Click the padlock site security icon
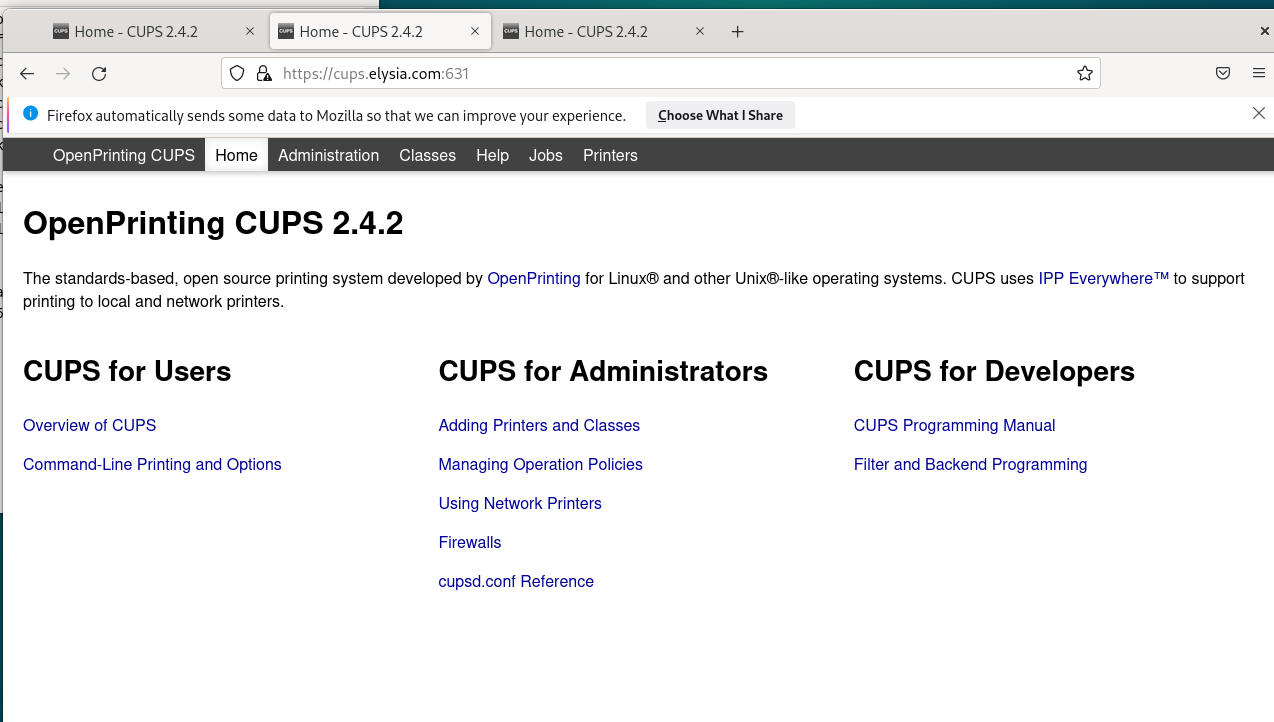Screen dimensions: 1274x722 264,73
